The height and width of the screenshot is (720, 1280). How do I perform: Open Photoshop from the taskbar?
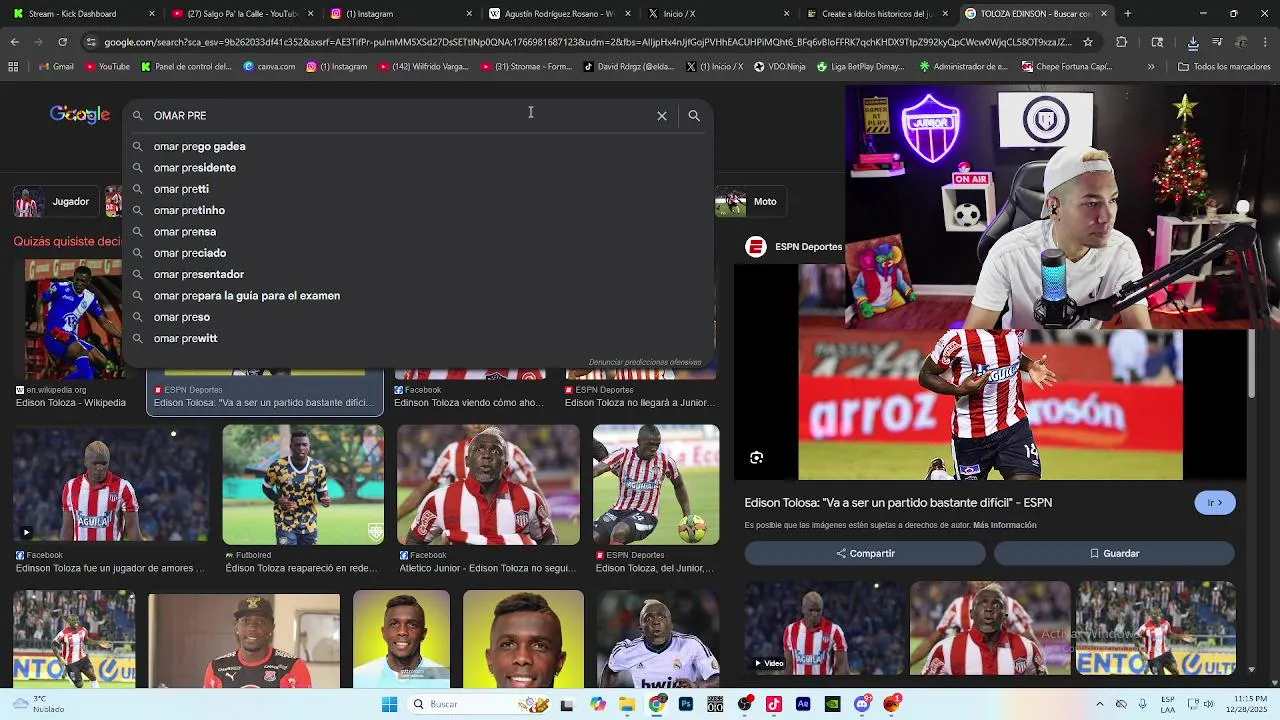click(686, 704)
